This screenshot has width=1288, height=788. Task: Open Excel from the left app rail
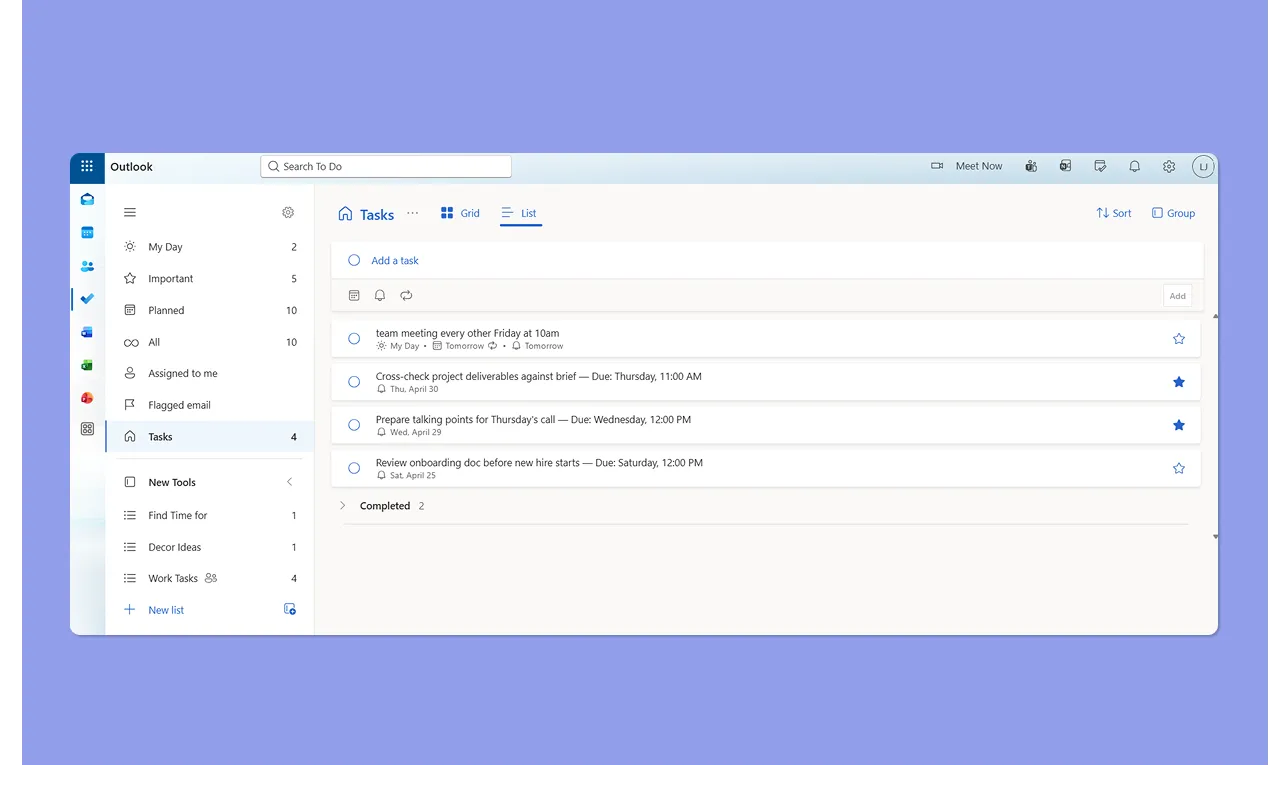pos(87,365)
